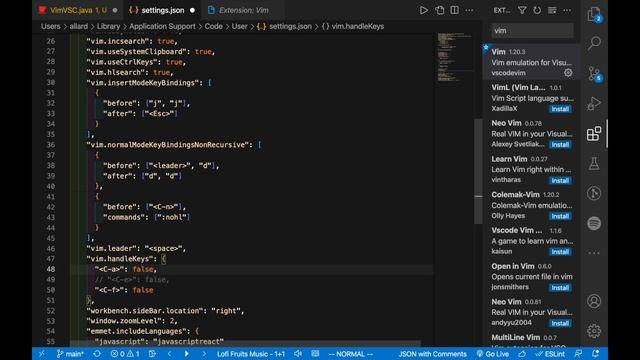Open the notifications bell in status bar
The image size is (640, 360).
[x=596, y=353]
